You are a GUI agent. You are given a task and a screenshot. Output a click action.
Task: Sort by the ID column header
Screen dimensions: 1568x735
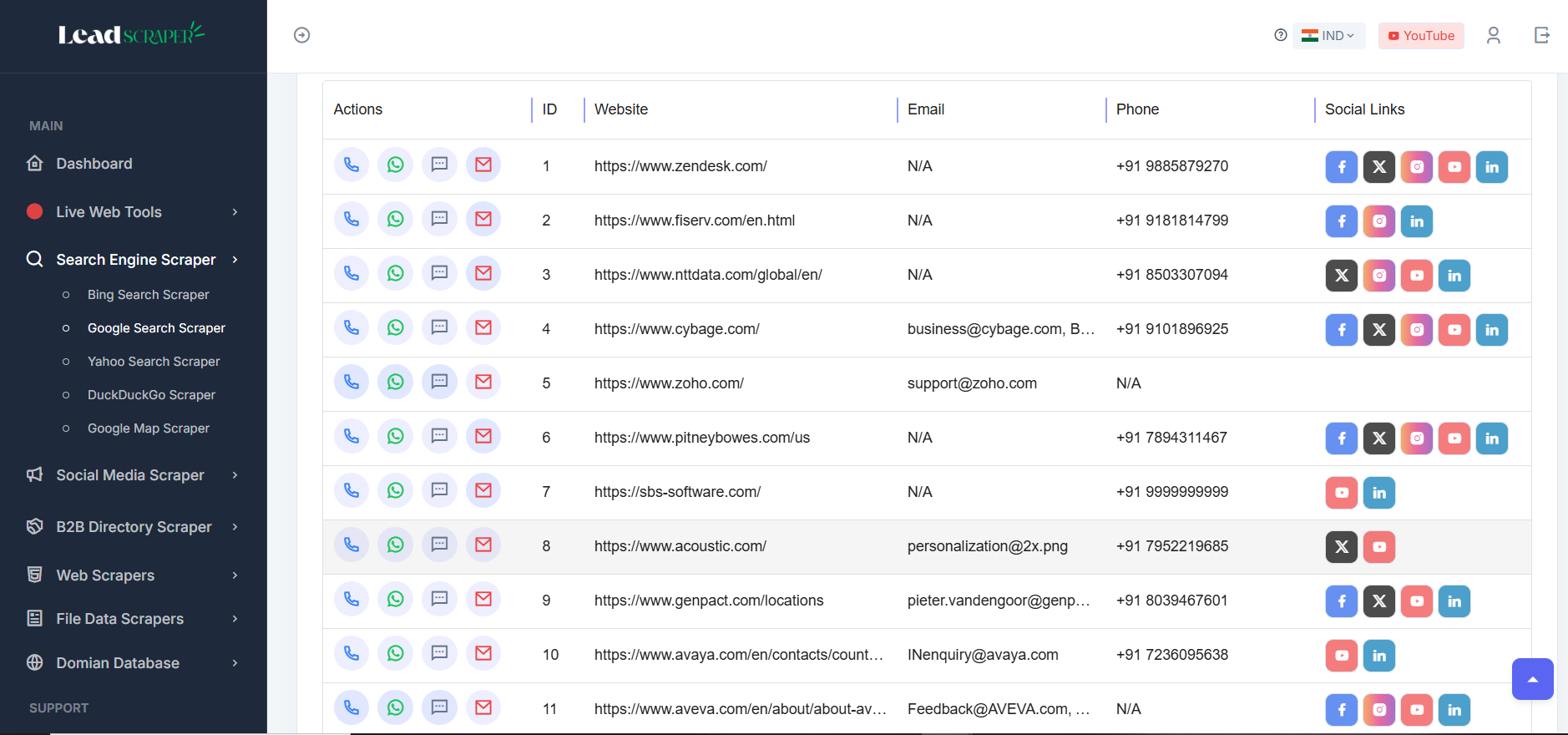[549, 109]
